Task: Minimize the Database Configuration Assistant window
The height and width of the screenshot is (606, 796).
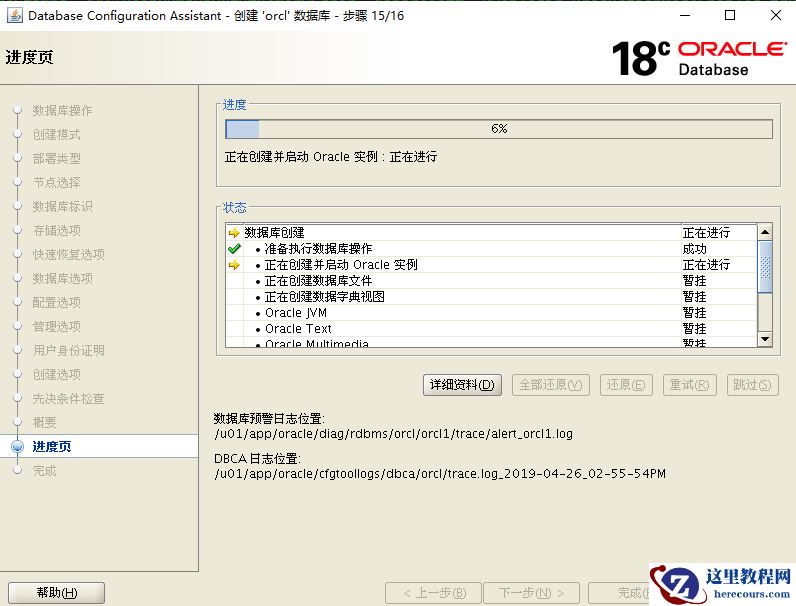Action: [685, 15]
